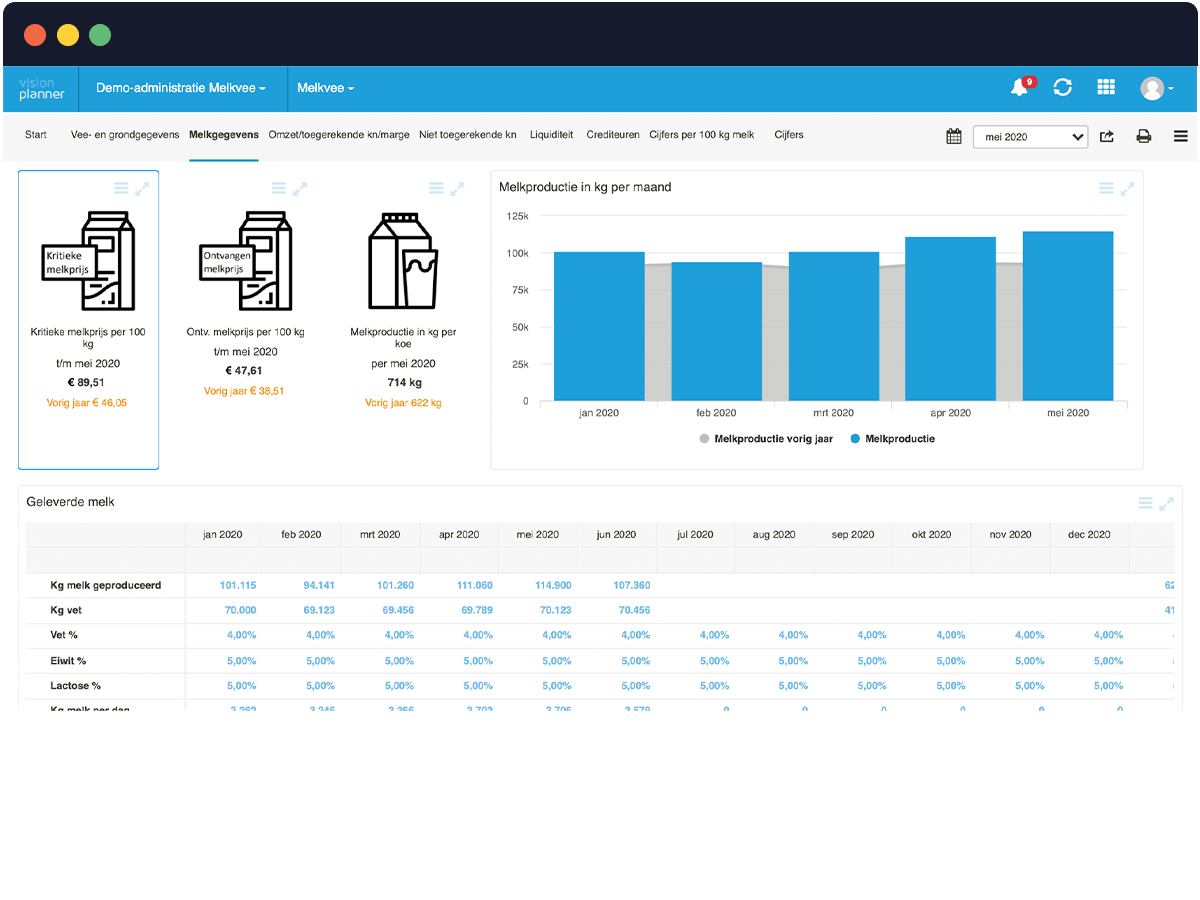Click the mei 2020 chart bar
Image resolution: width=1200 pixels, height=900 pixels.
(1068, 316)
